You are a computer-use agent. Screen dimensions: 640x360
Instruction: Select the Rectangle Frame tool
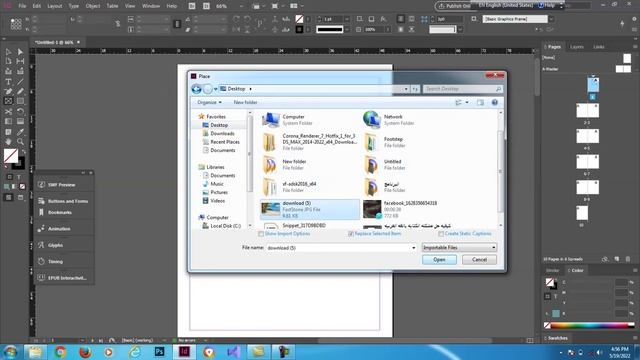click(8, 101)
